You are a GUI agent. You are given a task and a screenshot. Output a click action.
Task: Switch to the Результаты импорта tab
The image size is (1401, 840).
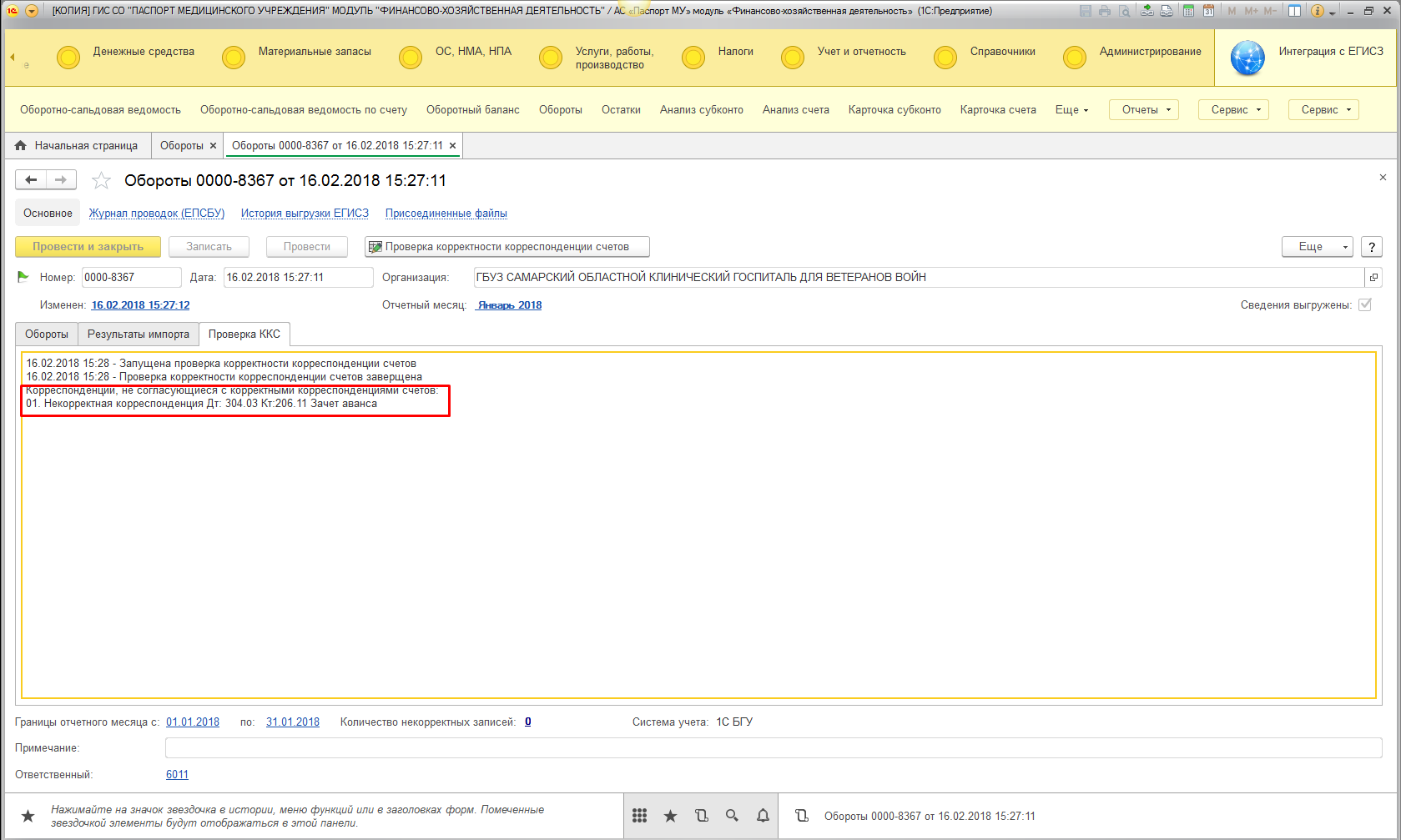click(x=139, y=334)
